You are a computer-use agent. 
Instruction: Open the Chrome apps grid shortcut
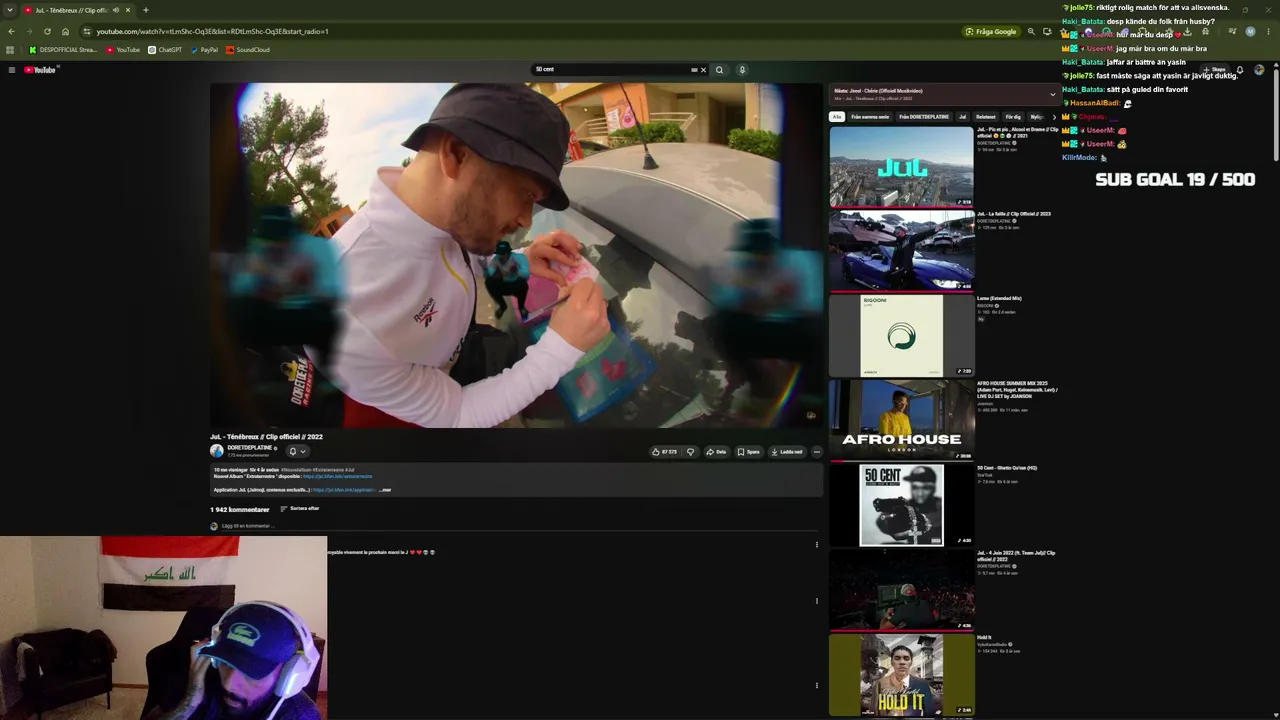10,50
